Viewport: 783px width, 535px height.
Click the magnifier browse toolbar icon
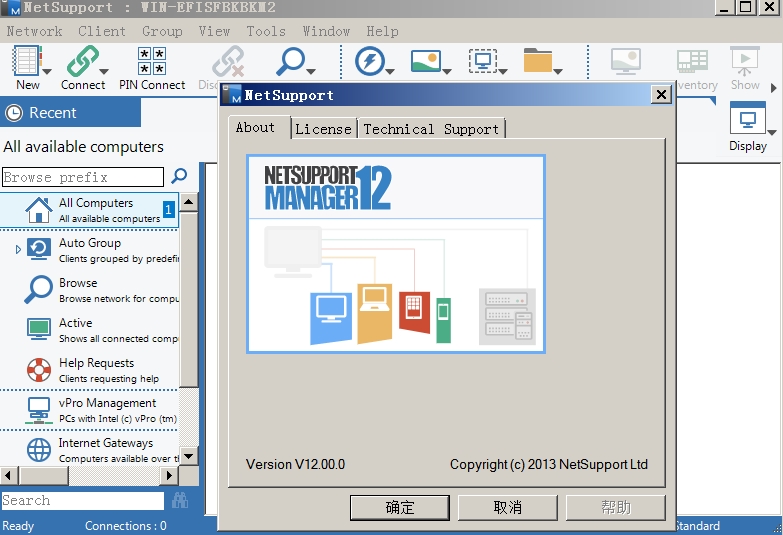pyautogui.click(x=290, y=60)
